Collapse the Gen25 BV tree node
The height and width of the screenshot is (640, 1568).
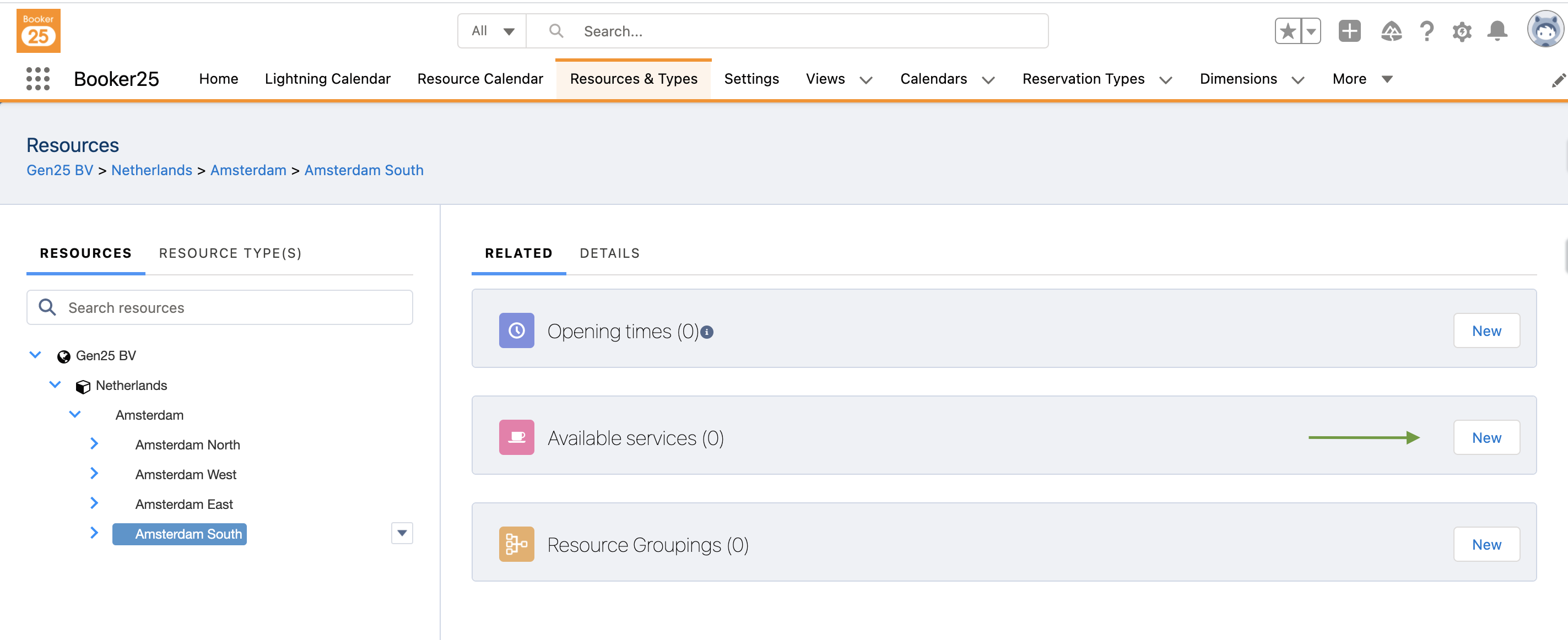(35, 355)
